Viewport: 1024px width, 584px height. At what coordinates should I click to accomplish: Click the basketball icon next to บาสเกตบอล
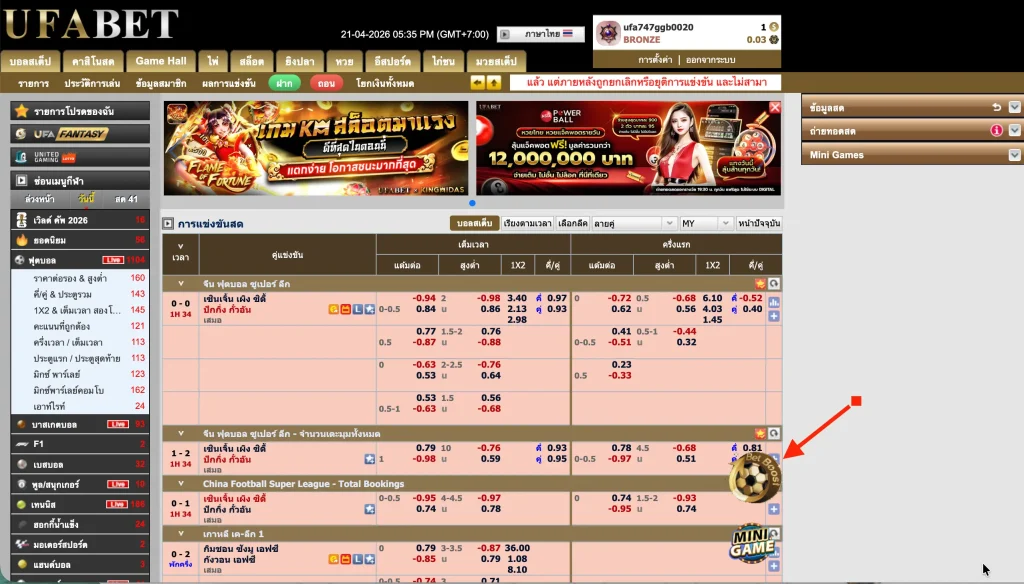(x=22, y=425)
